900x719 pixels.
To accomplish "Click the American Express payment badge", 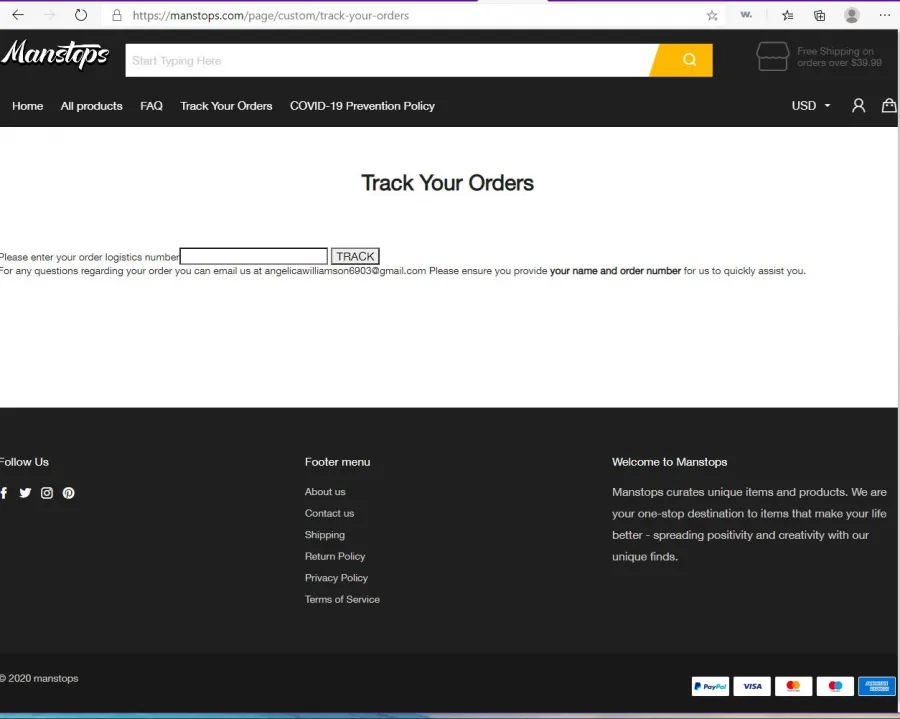I will [876, 686].
